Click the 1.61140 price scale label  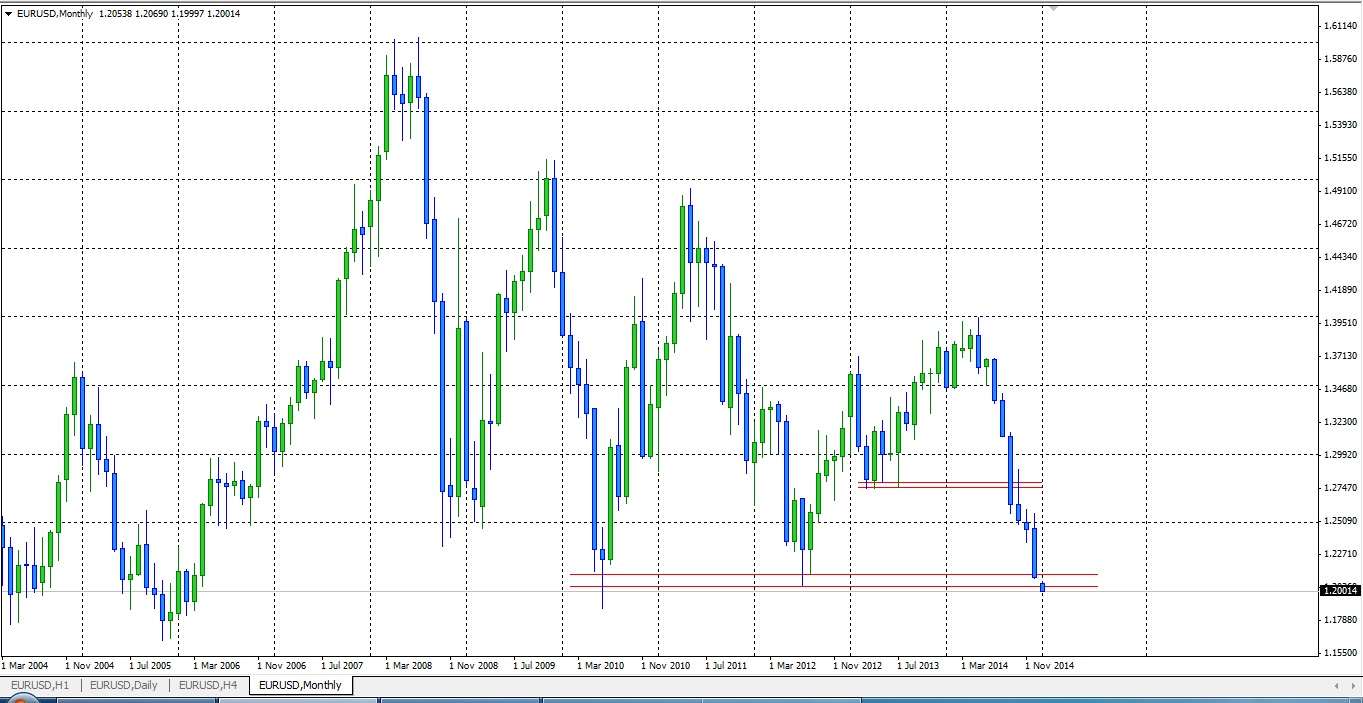(x=1340, y=25)
